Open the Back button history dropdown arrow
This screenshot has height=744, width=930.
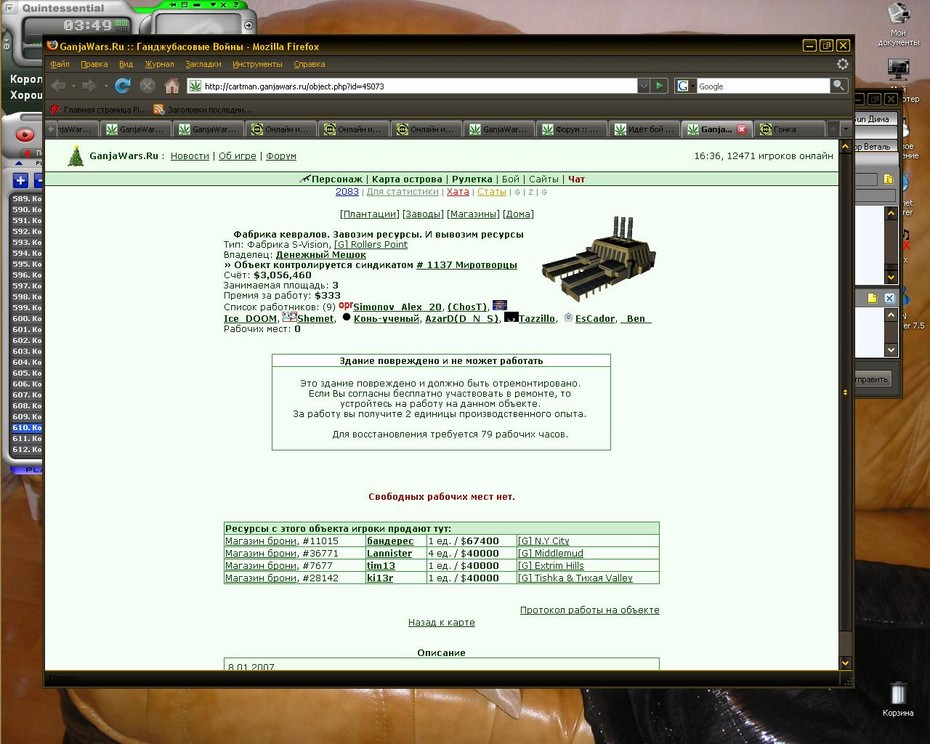74,86
